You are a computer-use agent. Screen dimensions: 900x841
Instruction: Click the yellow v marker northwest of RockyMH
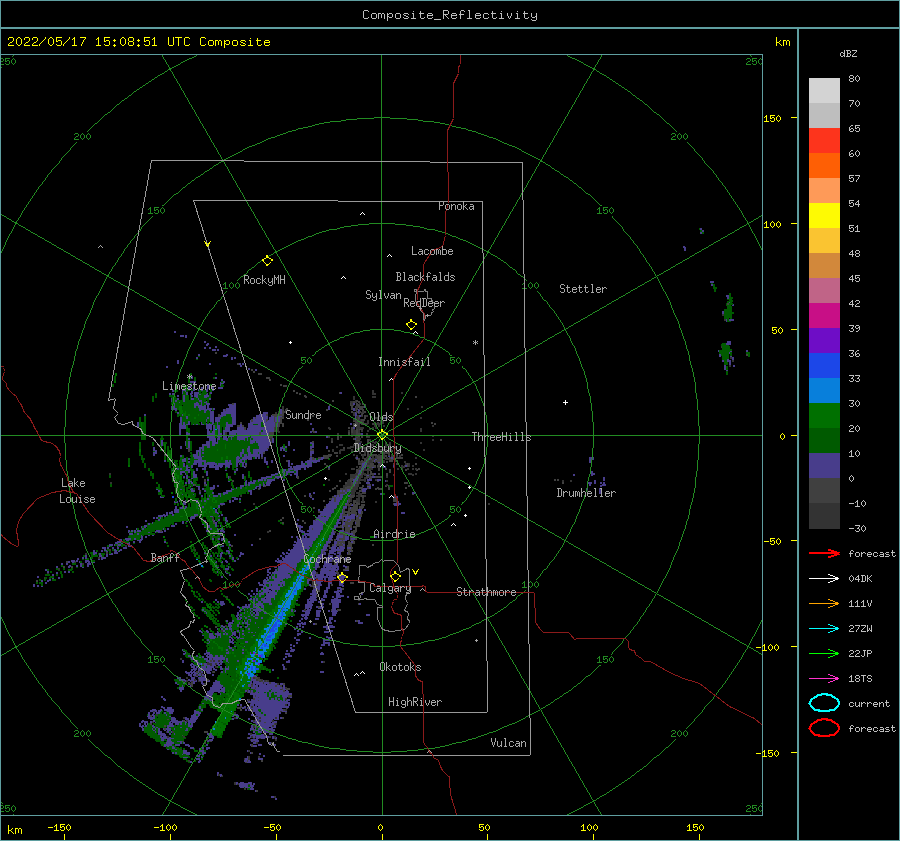(208, 244)
